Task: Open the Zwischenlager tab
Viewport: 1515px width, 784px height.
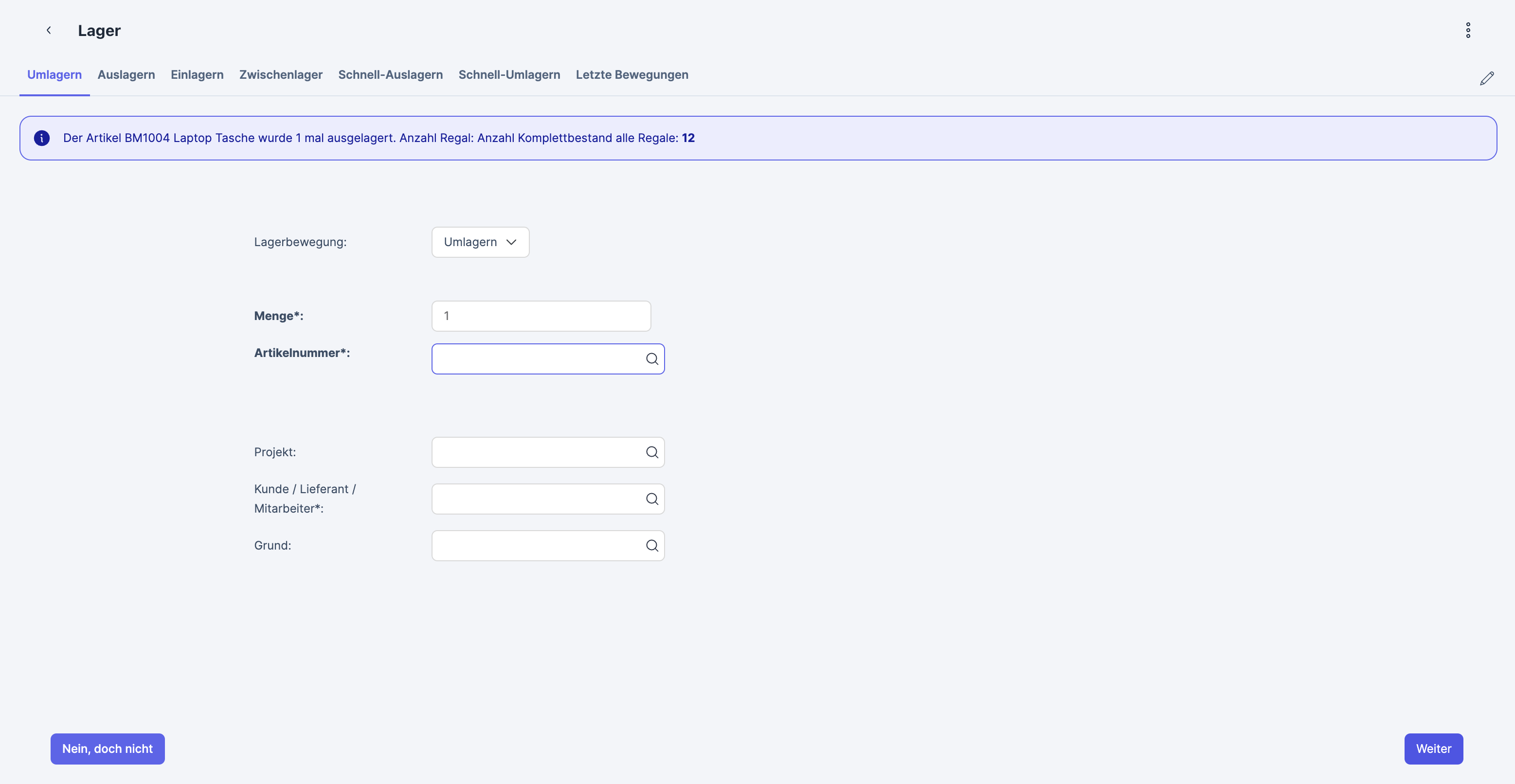Action: [x=281, y=75]
